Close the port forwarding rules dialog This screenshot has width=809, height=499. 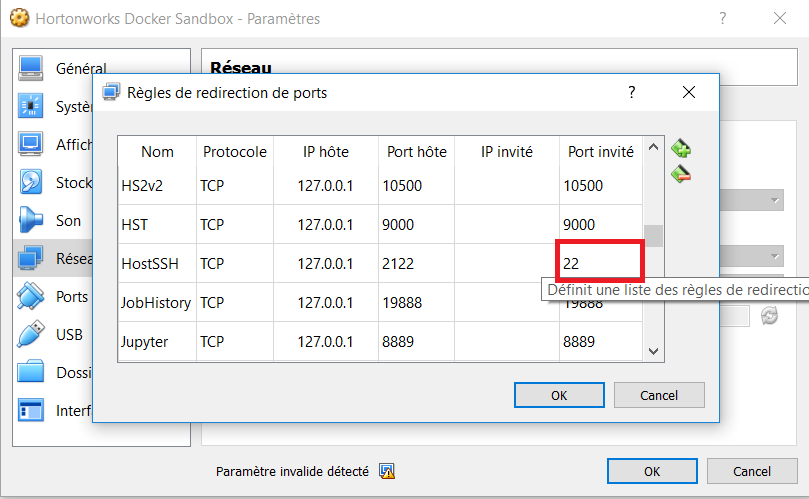pos(689,92)
